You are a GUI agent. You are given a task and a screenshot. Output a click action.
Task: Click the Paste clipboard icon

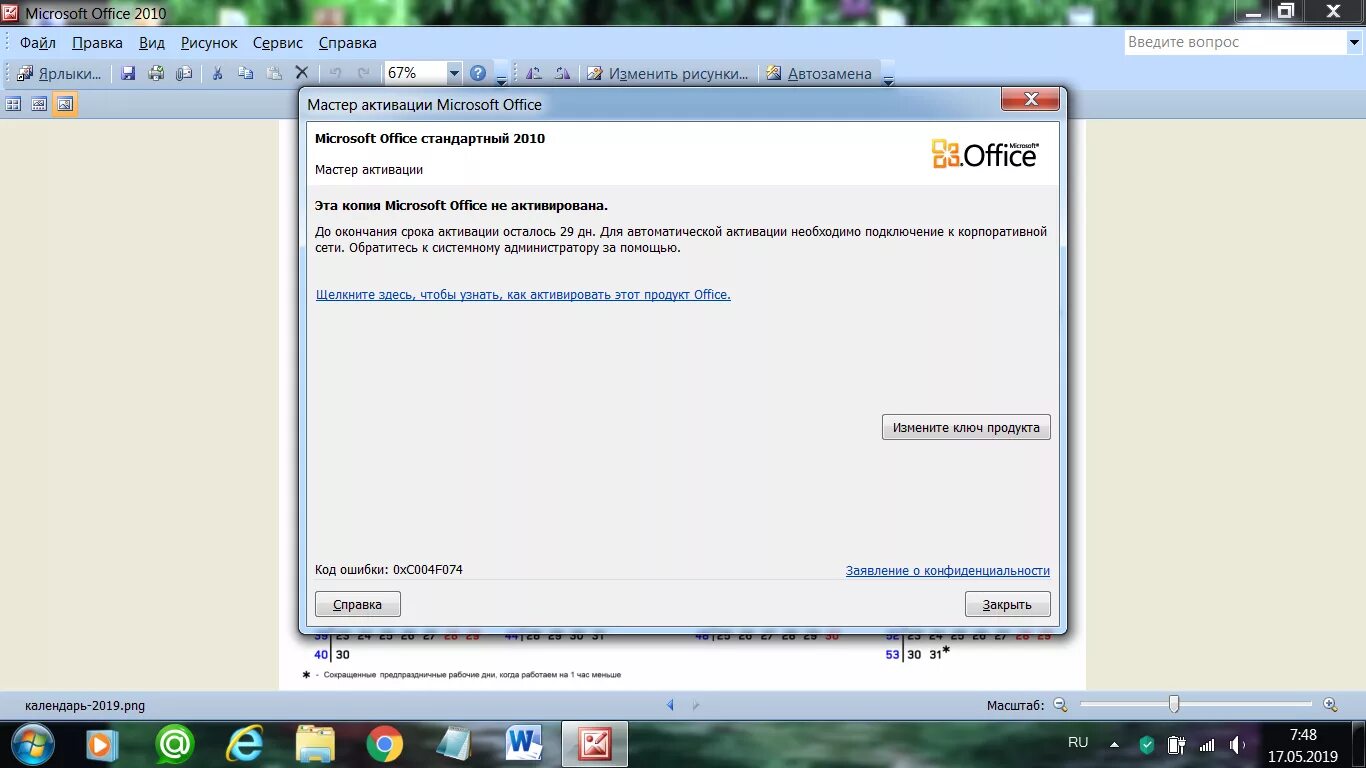pos(273,73)
